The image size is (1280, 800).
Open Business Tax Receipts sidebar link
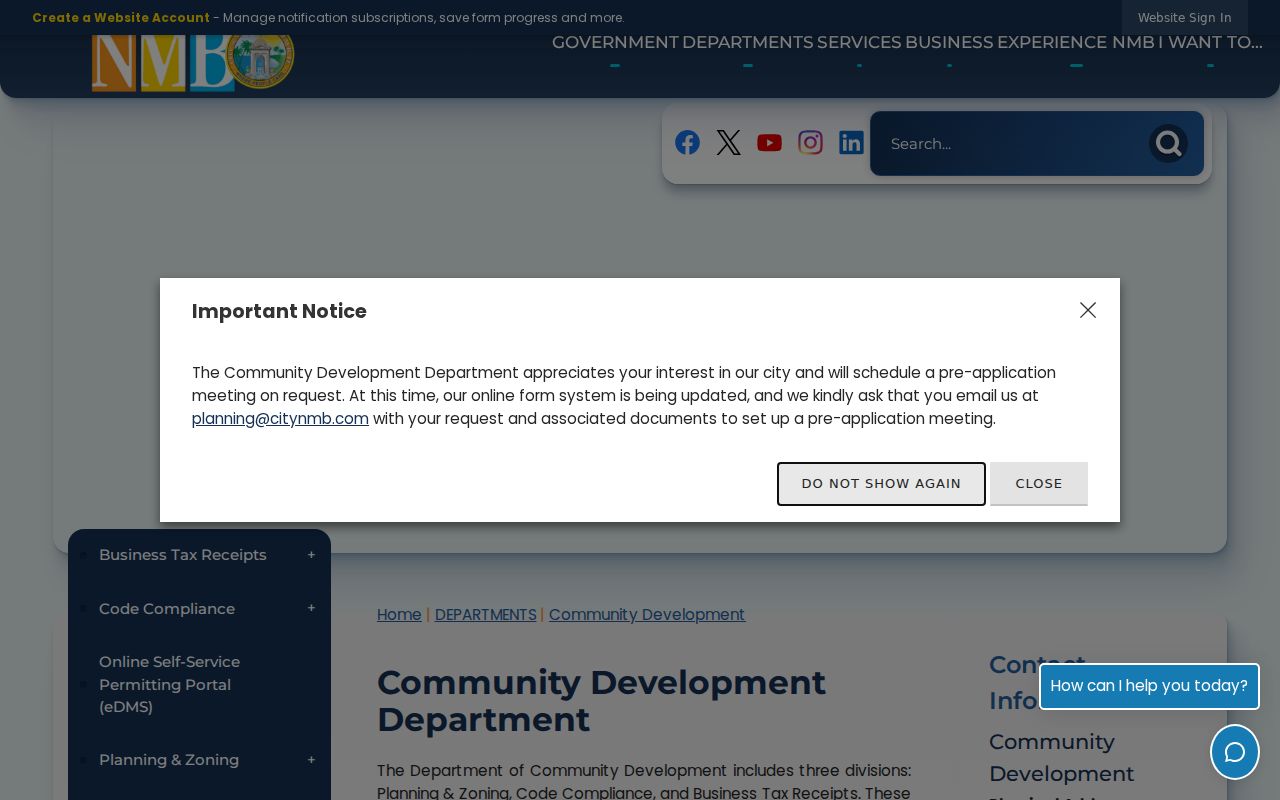[x=183, y=555]
